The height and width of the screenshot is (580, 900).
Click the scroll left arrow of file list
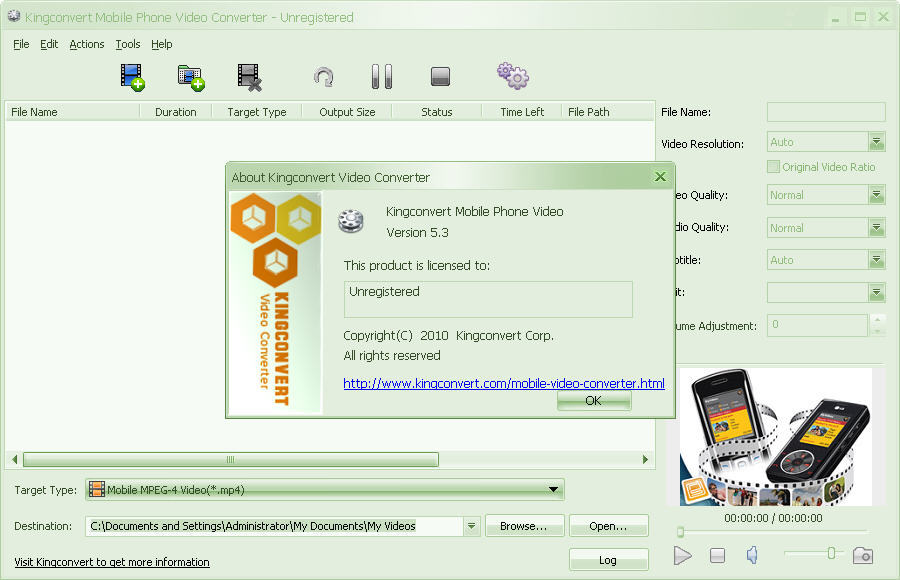click(x=14, y=459)
